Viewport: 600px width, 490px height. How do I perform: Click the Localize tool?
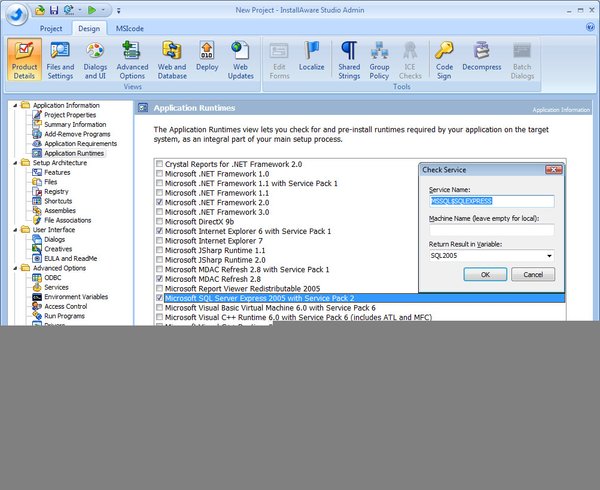[312, 56]
